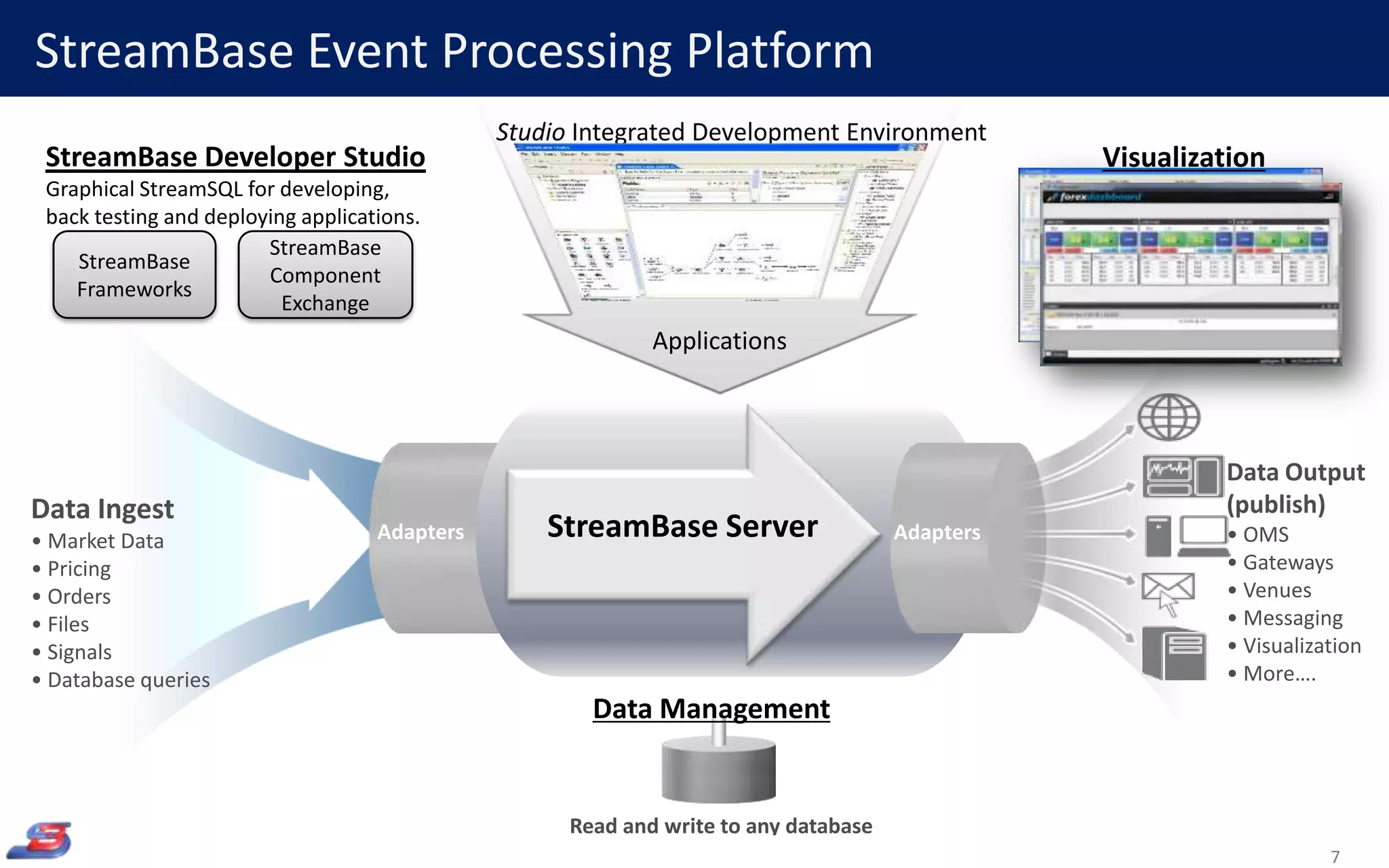
Task: Select the Graphical StreamSQL description text
Action: [x=233, y=203]
